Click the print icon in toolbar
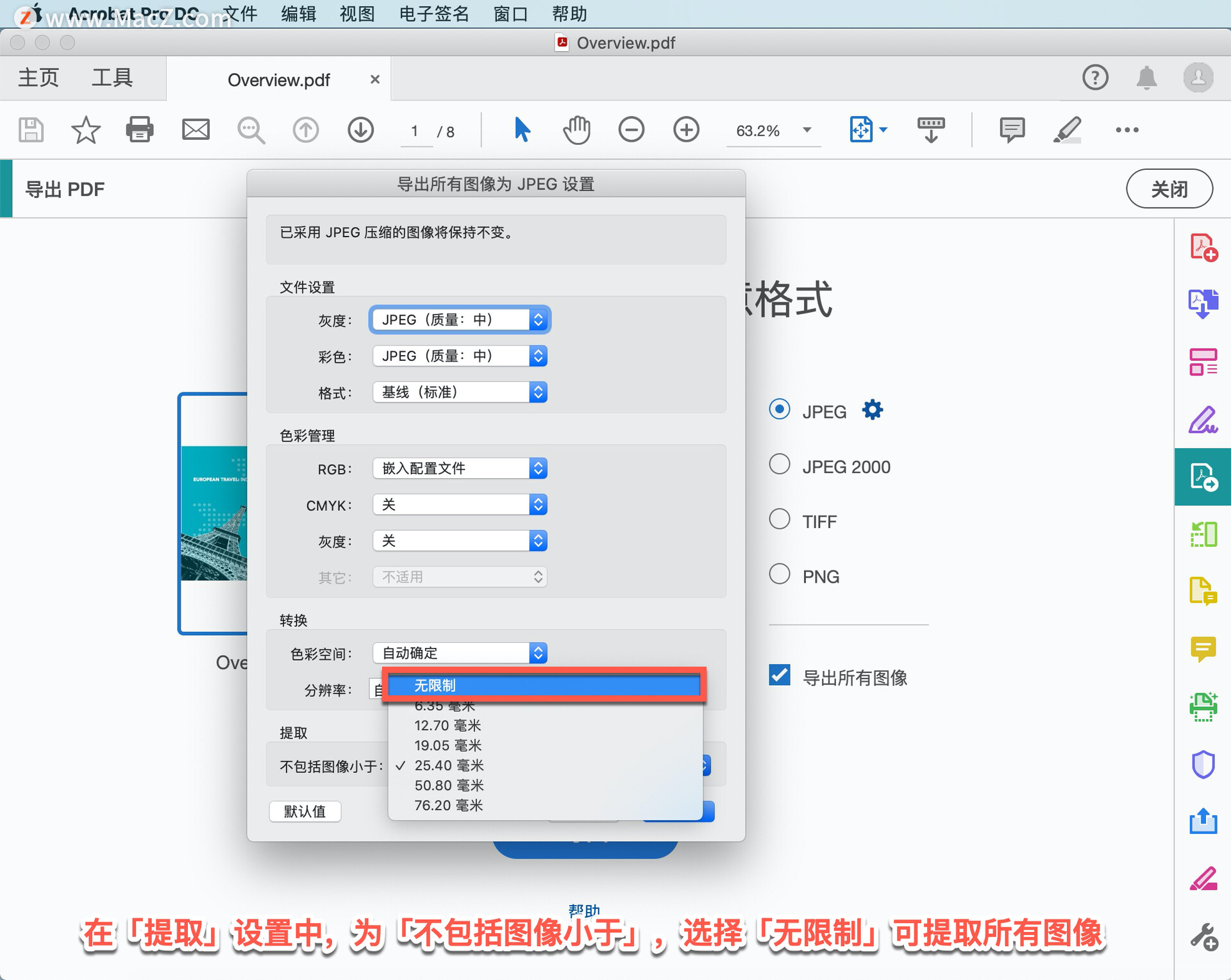 point(139,129)
